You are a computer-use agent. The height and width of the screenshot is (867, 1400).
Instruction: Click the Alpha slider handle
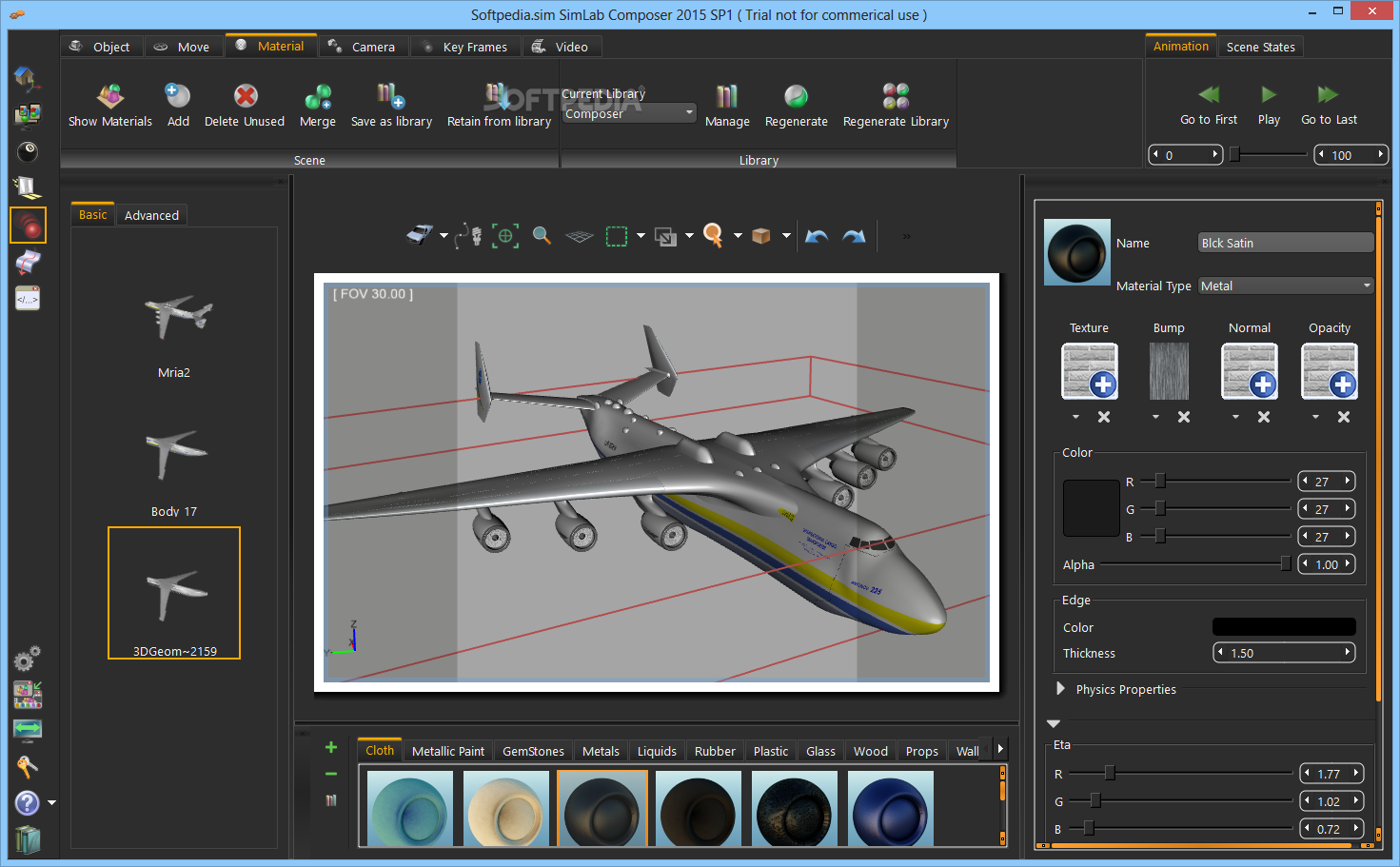[1286, 564]
